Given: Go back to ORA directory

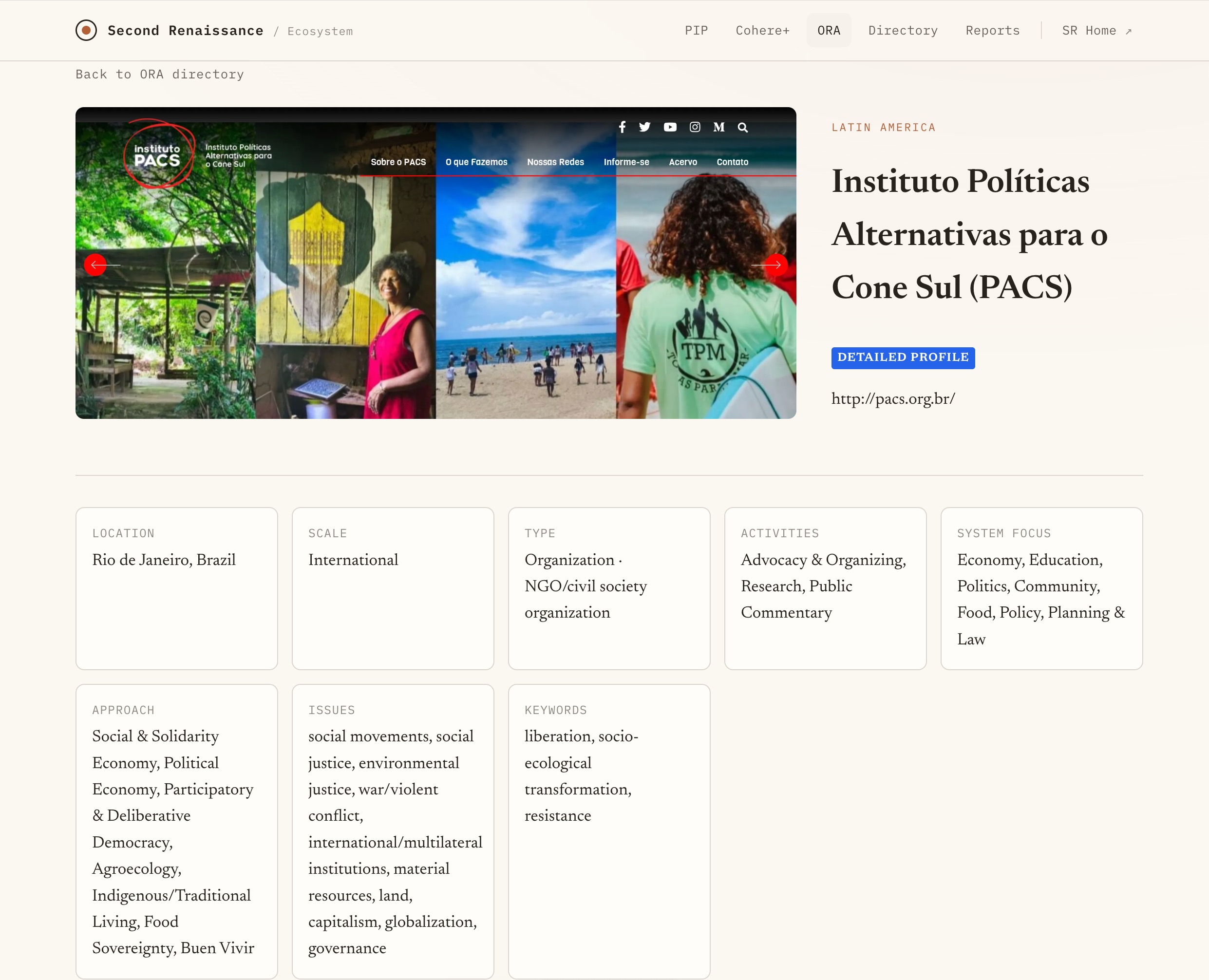Looking at the screenshot, I should pos(160,74).
